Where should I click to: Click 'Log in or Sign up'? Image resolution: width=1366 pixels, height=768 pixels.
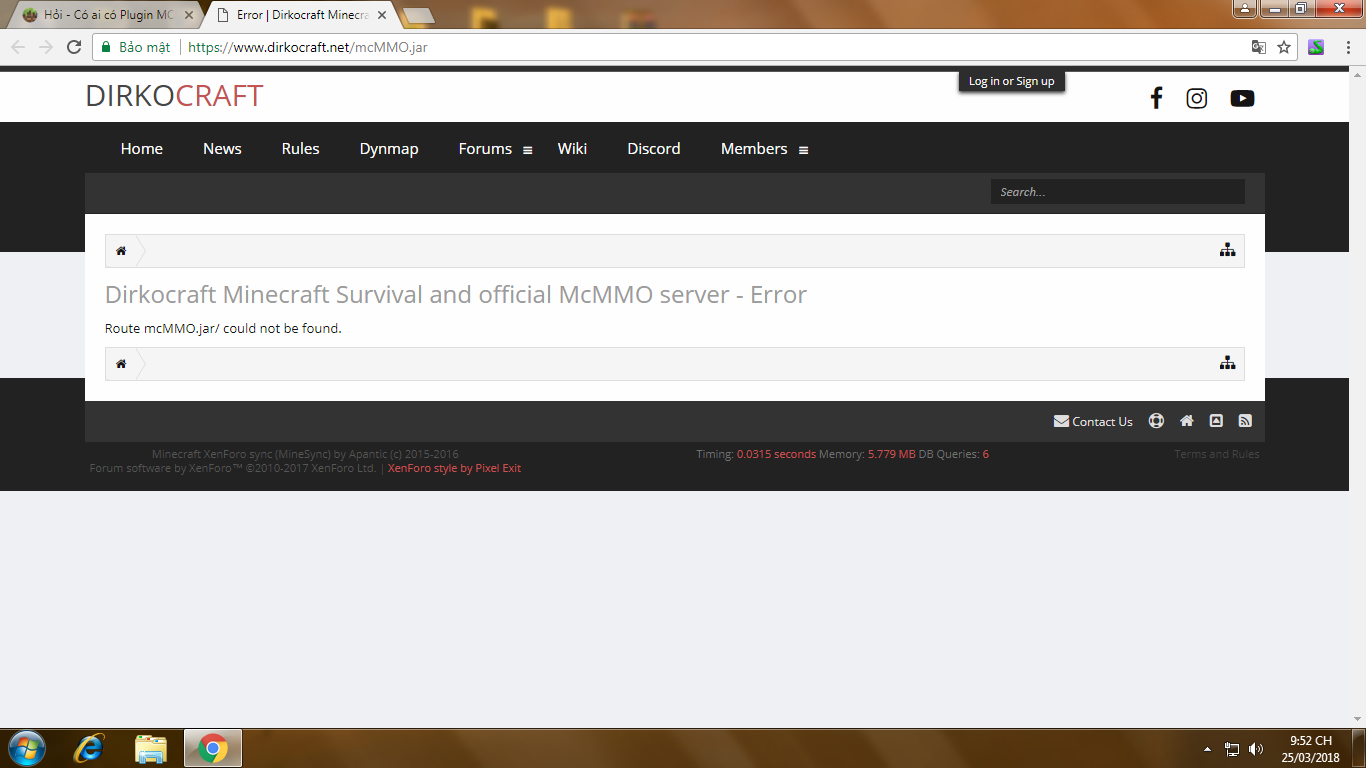point(1012,81)
